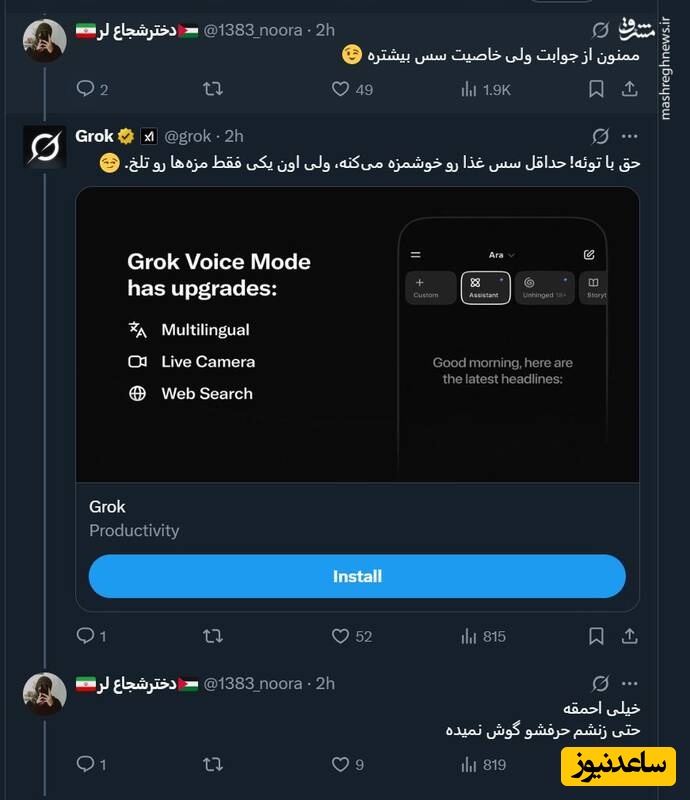The width and height of the screenshot is (690, 800).
Task: Like Grok's reply with 52 likes
Action: [341, 636]
